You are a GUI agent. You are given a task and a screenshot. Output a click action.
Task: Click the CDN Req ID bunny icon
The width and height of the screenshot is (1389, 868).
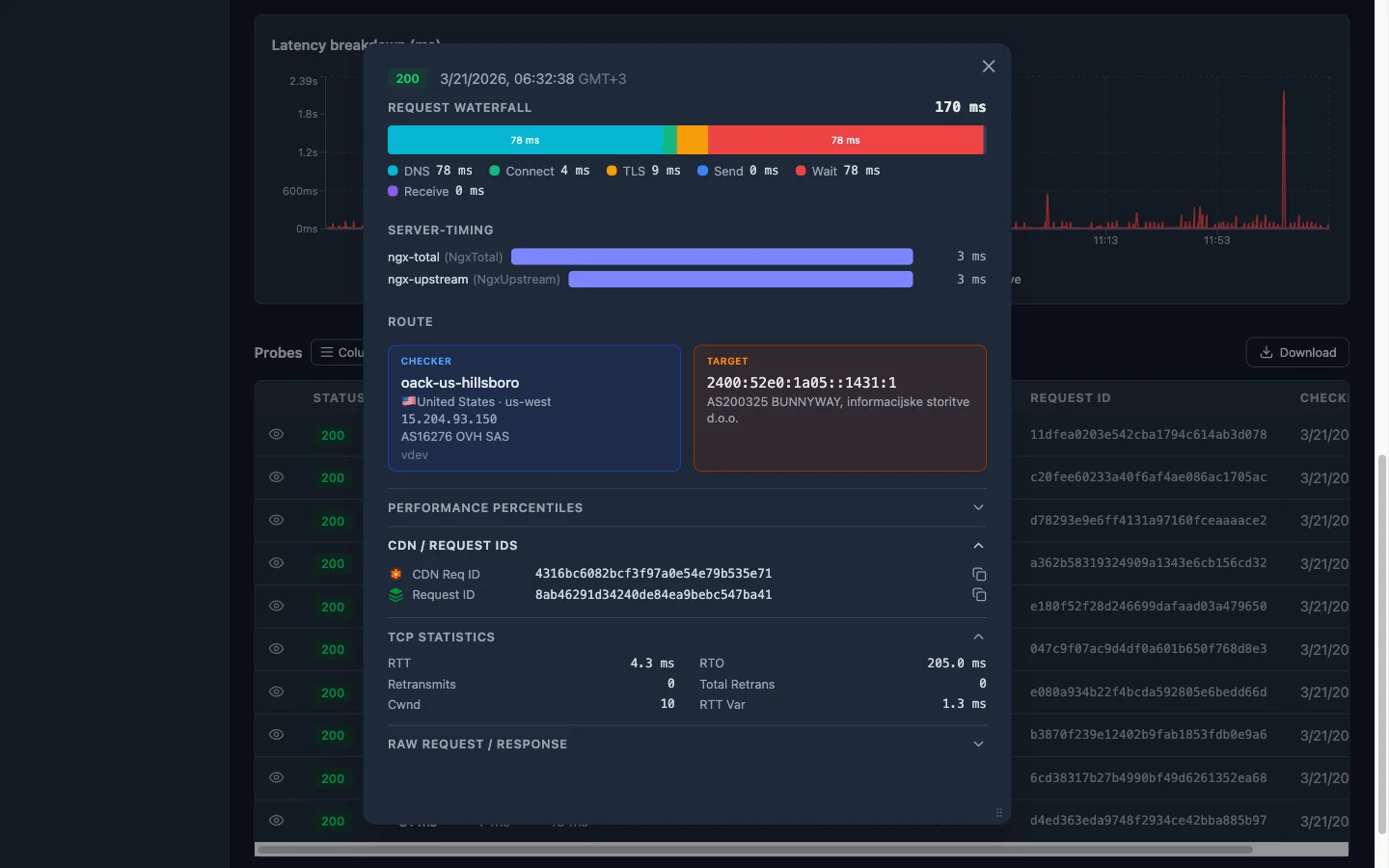click(x=395, y=574)
